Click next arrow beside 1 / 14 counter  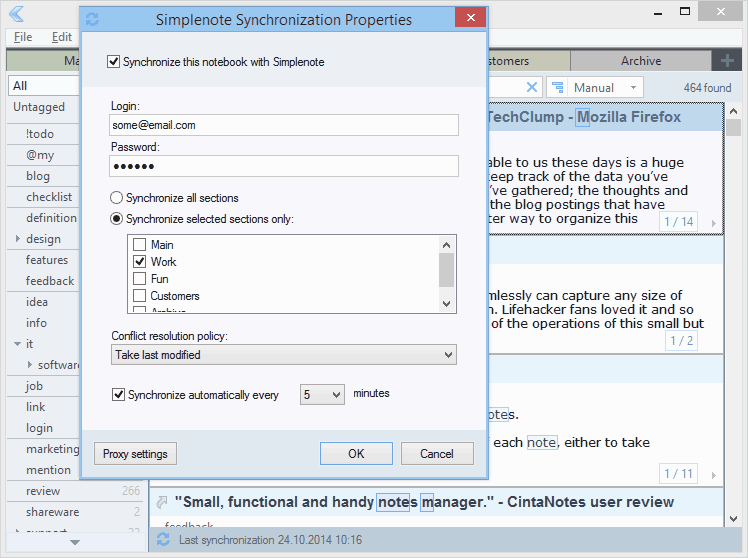pyautogui.click(x=714, y=223)
